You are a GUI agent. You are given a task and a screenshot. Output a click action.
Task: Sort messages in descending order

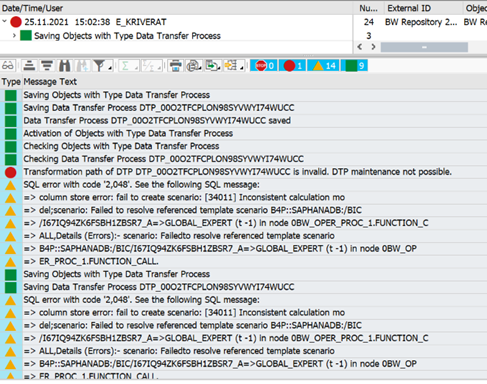coord(47,65)
